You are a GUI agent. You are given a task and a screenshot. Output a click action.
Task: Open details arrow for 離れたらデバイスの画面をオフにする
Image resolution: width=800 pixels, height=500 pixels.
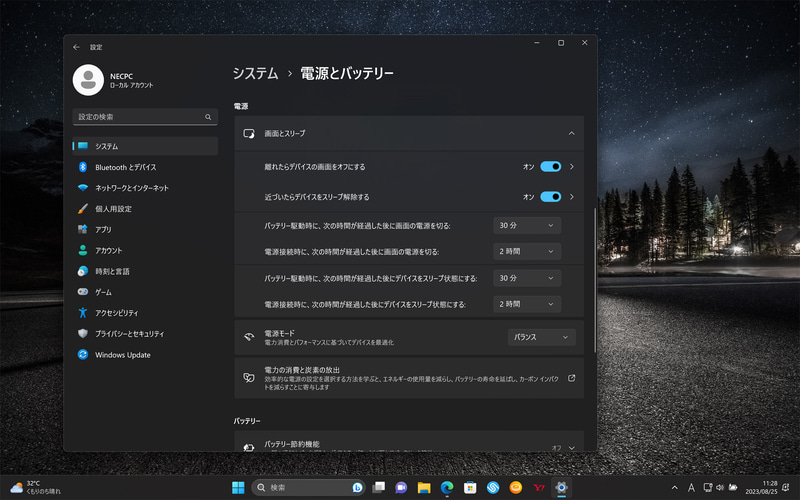pyautogui.click(x=572, y=166)
